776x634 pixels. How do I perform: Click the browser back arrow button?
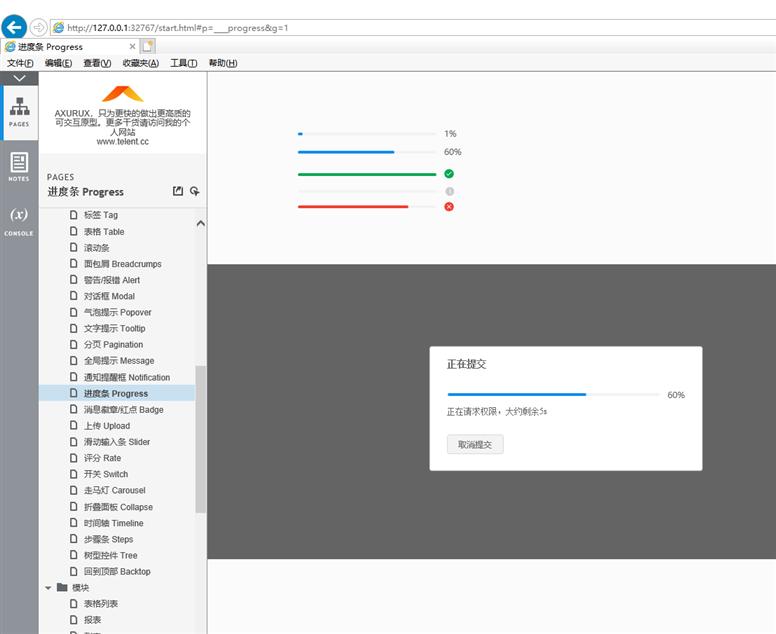click(x=14, y=27)
